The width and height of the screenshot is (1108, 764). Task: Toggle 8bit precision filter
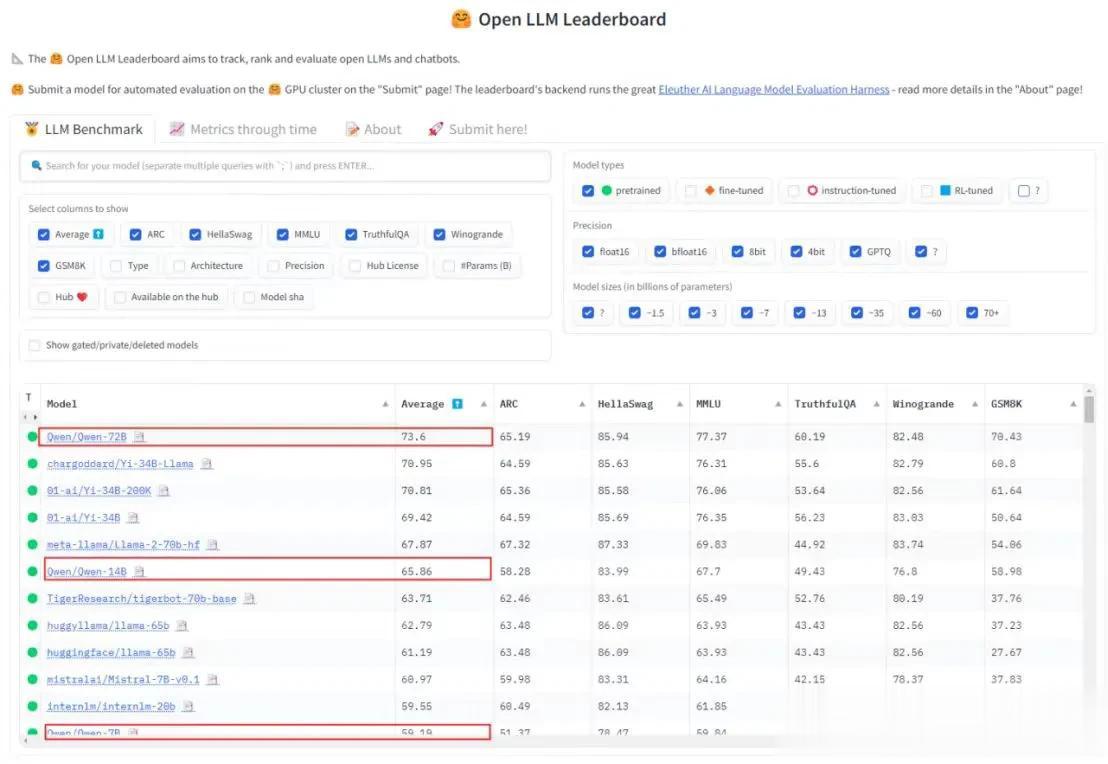[x=738, y=252]
